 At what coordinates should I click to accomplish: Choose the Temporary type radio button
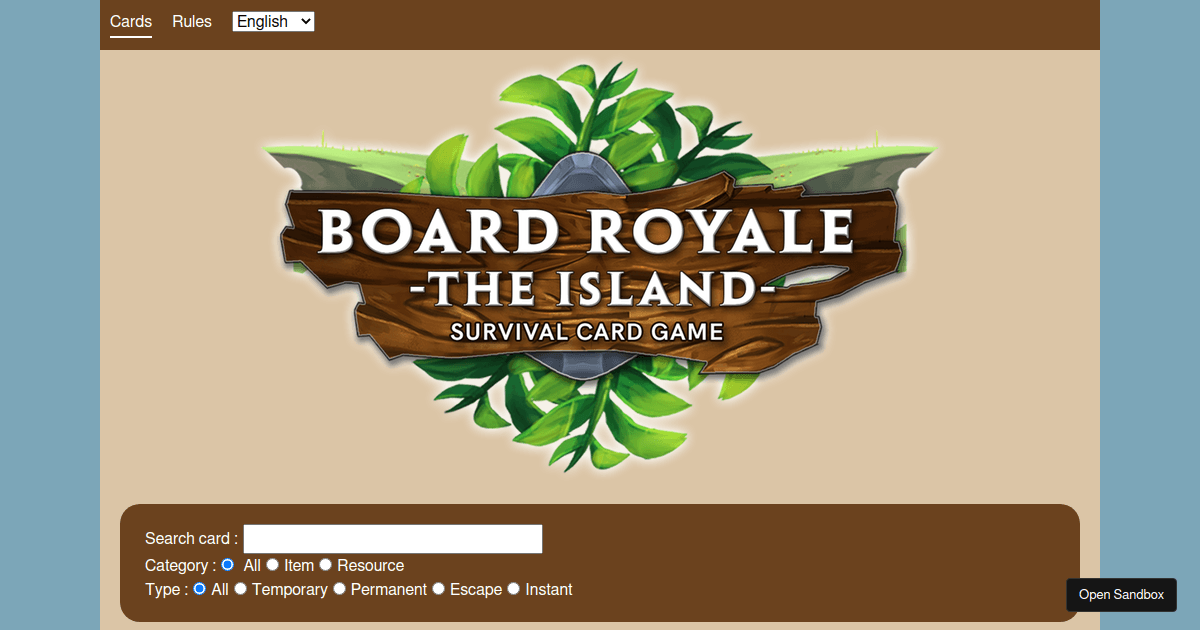tap(240, 589)
